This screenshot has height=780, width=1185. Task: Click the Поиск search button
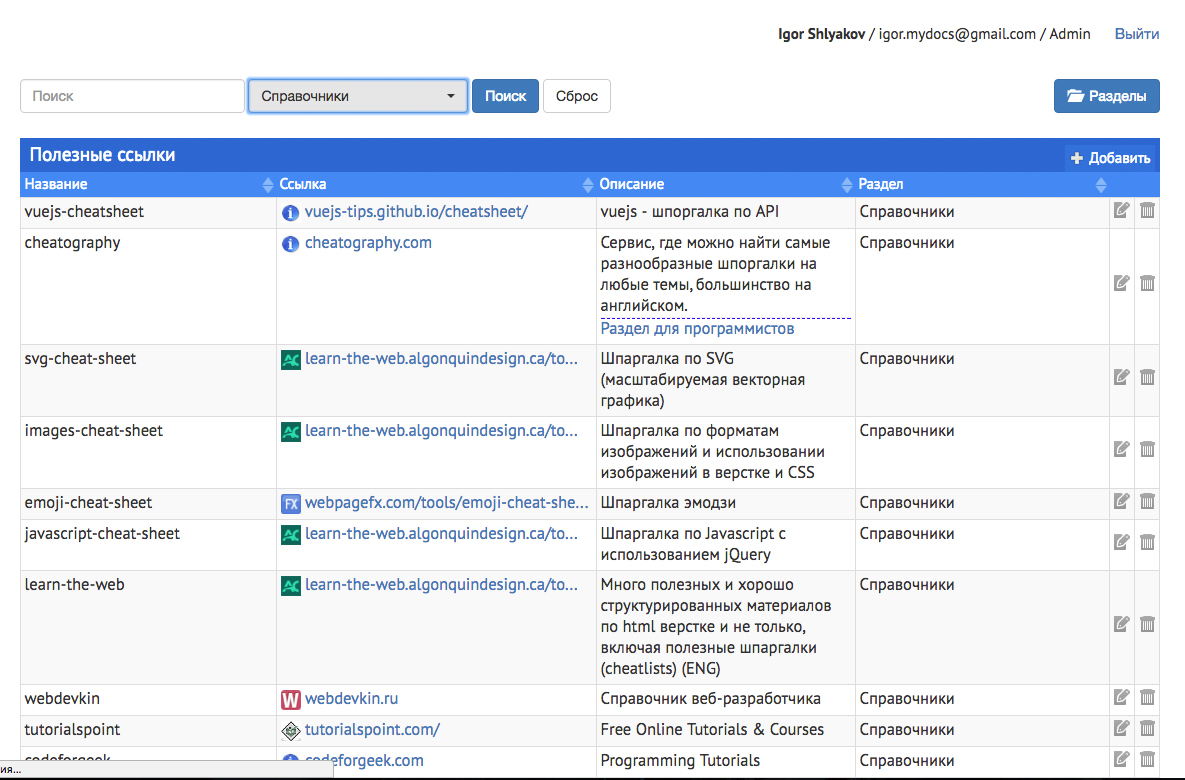(505, 96)
